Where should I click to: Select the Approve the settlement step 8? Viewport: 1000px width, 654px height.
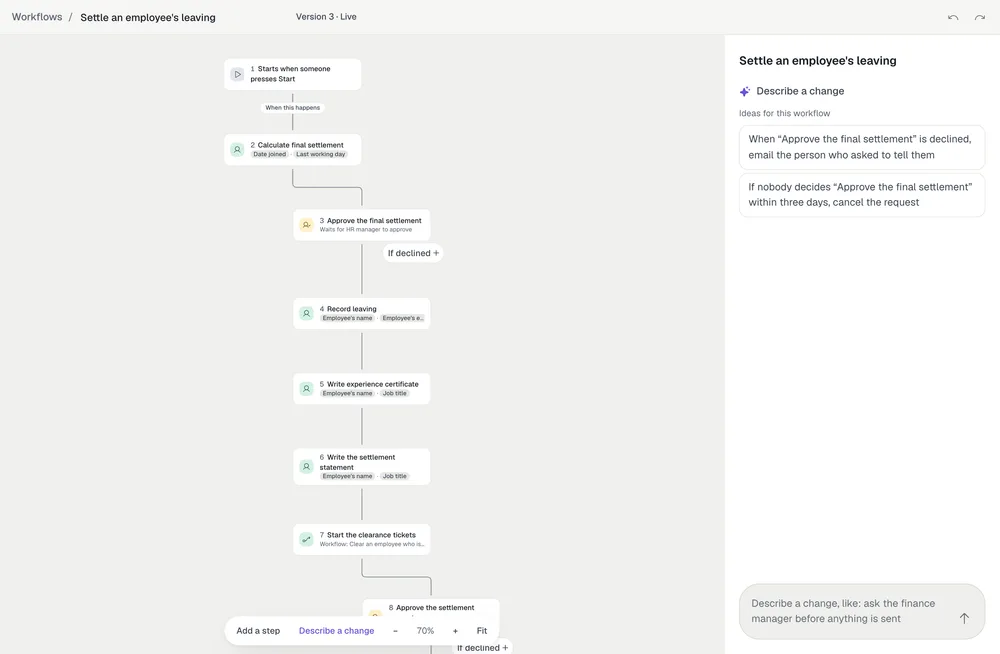pos(431,608)
